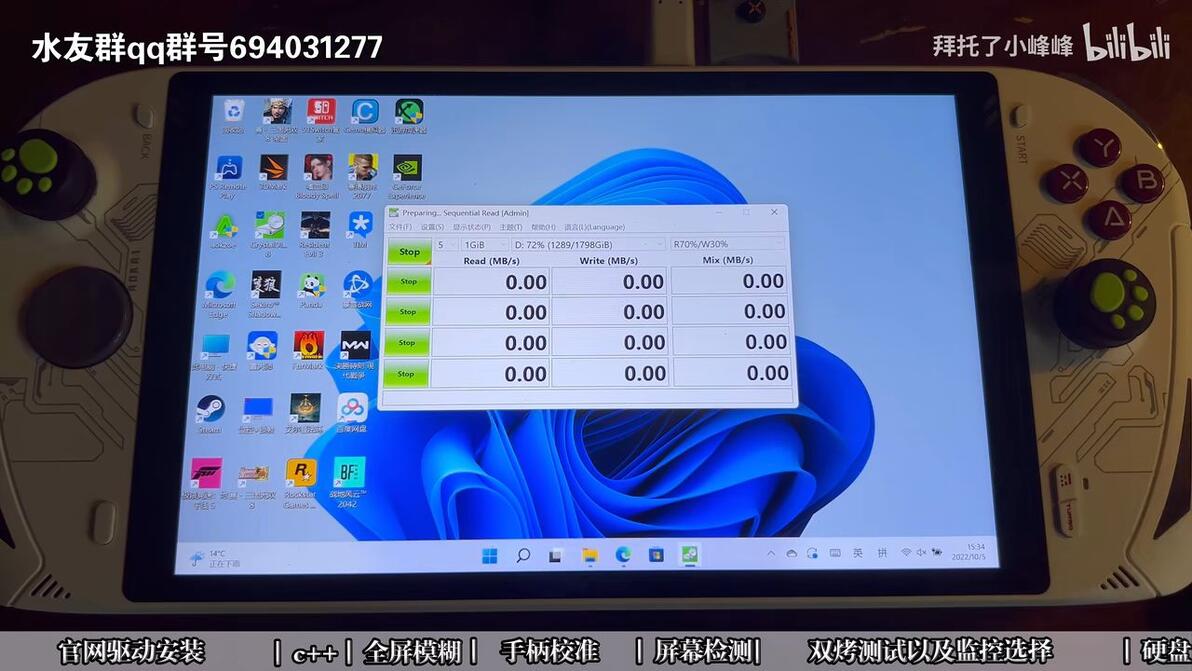Open the Language menu

click(594, 226)
